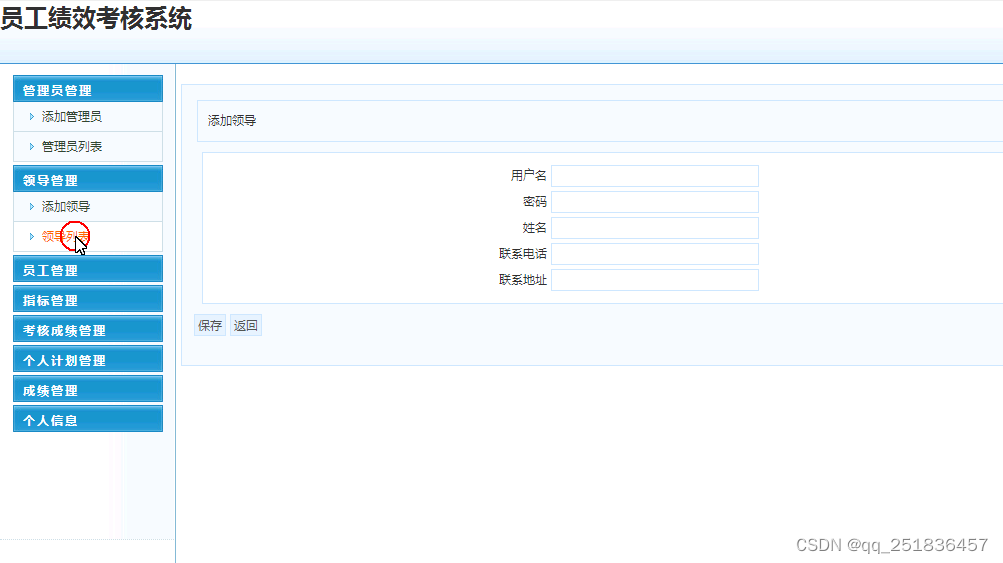Viewport: 1003px width, 563px height.
Task: Collapse the 领导管理 menu header
Action: (x=88, y=180)
